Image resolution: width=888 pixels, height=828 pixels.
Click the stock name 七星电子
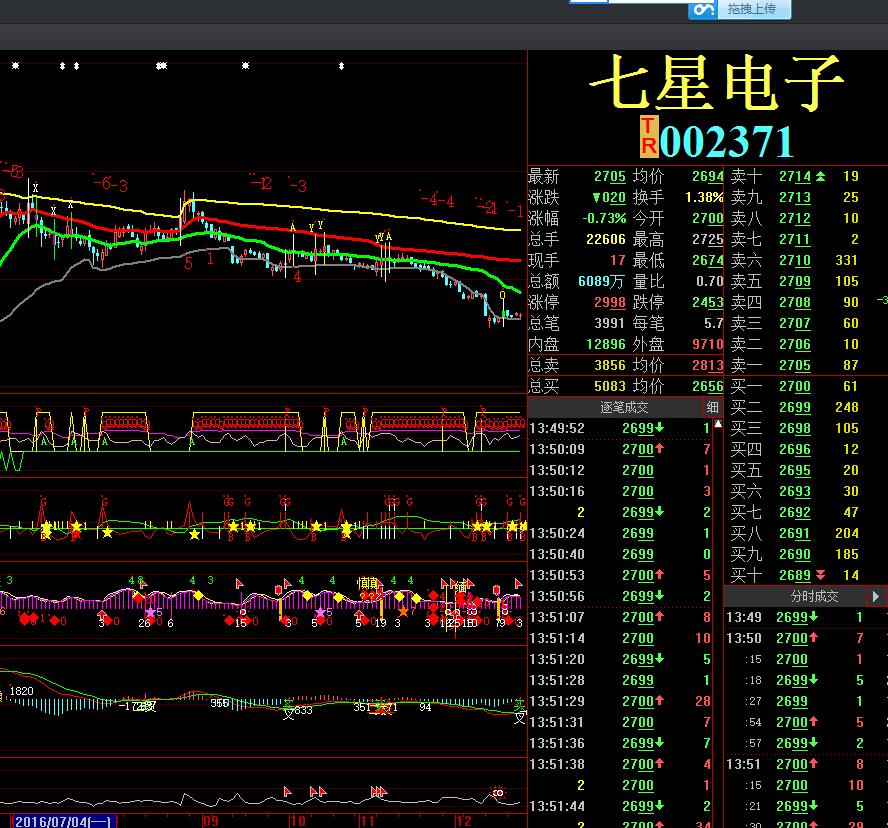click(717, 83)
